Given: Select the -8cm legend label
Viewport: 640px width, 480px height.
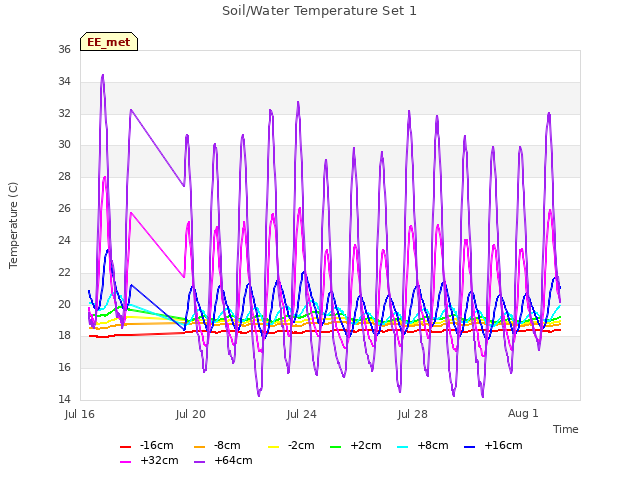Looking at the screenshot, I should click(x=227, y=445).
